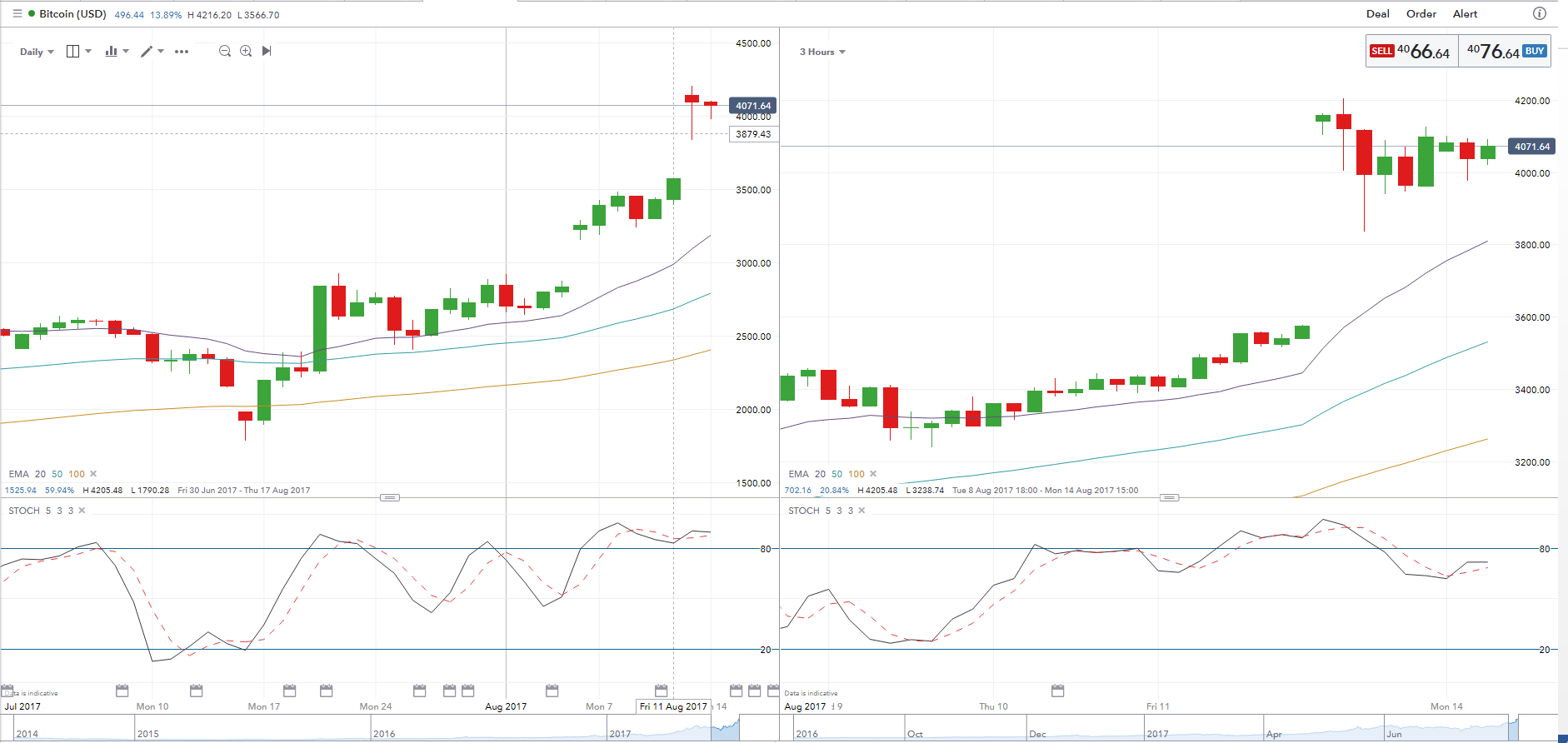Click STOCH label on daily chart

24,511
